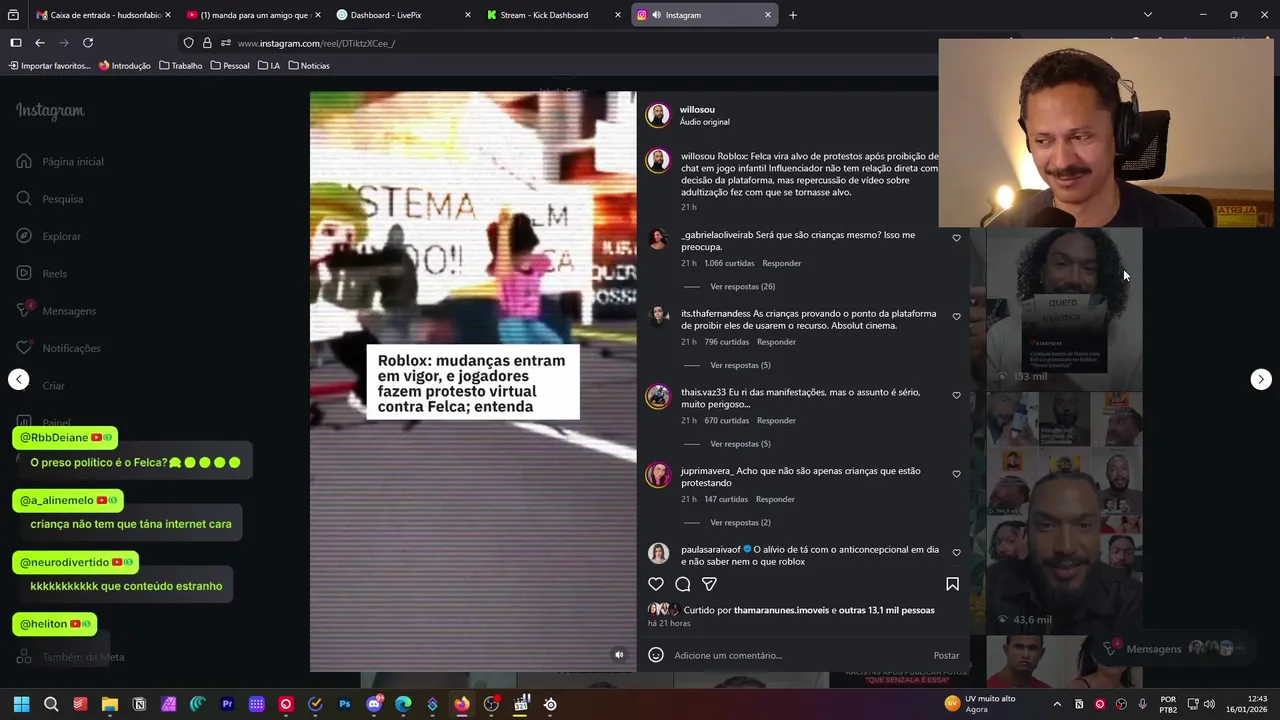Viewport: 1280px width, 720px height.
Task: Share the reel with the paper plane icon
Action: click(709, 584)
